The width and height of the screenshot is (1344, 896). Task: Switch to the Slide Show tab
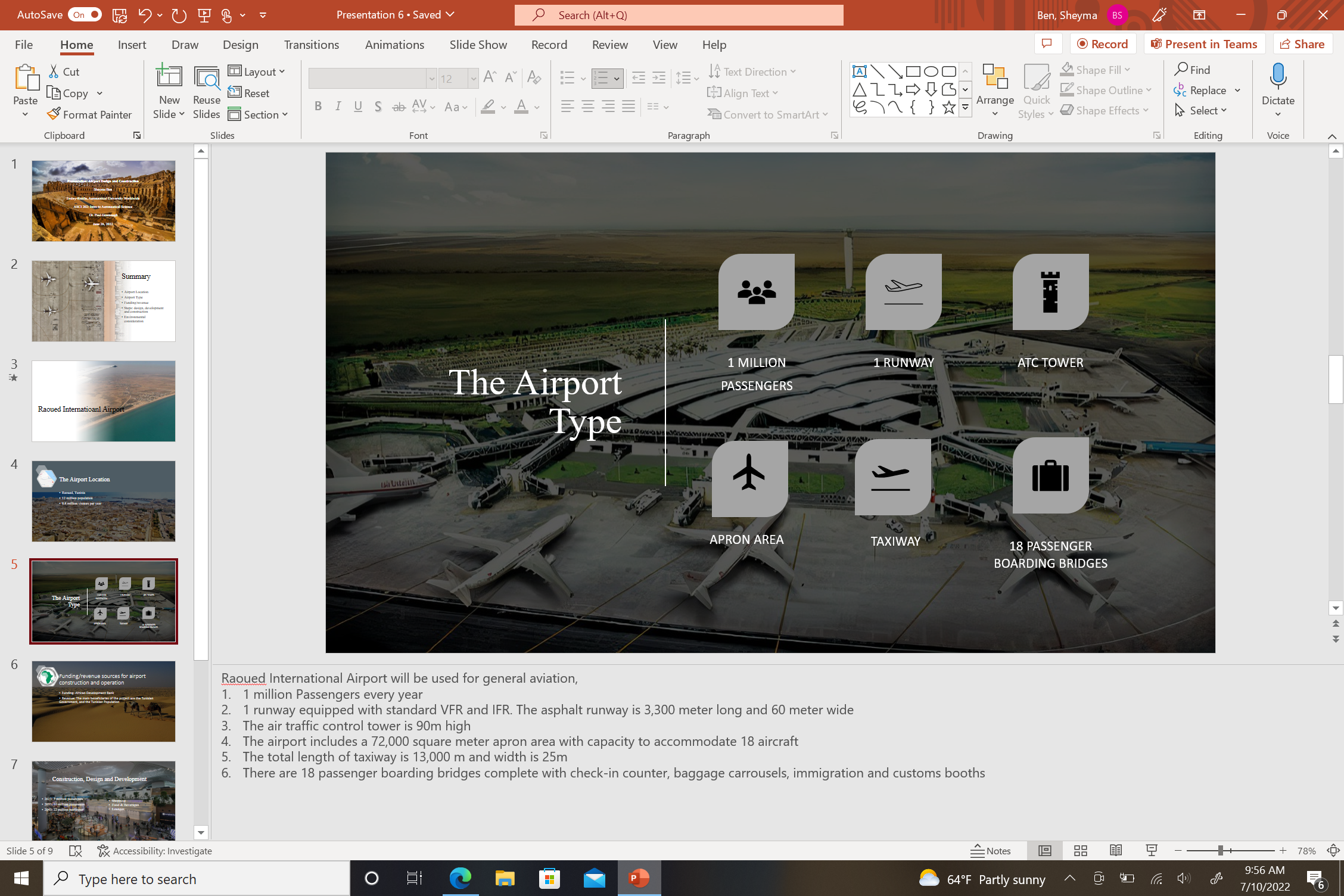478,45
